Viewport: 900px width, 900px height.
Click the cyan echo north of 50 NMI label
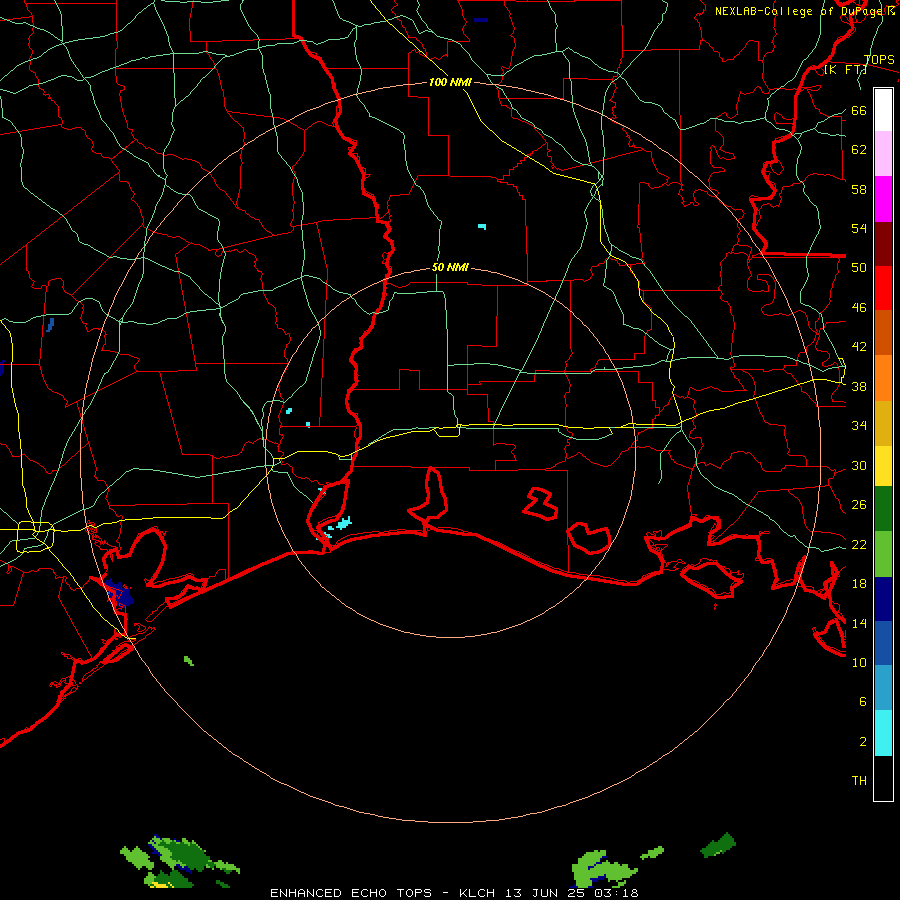(x=482, y=226)
